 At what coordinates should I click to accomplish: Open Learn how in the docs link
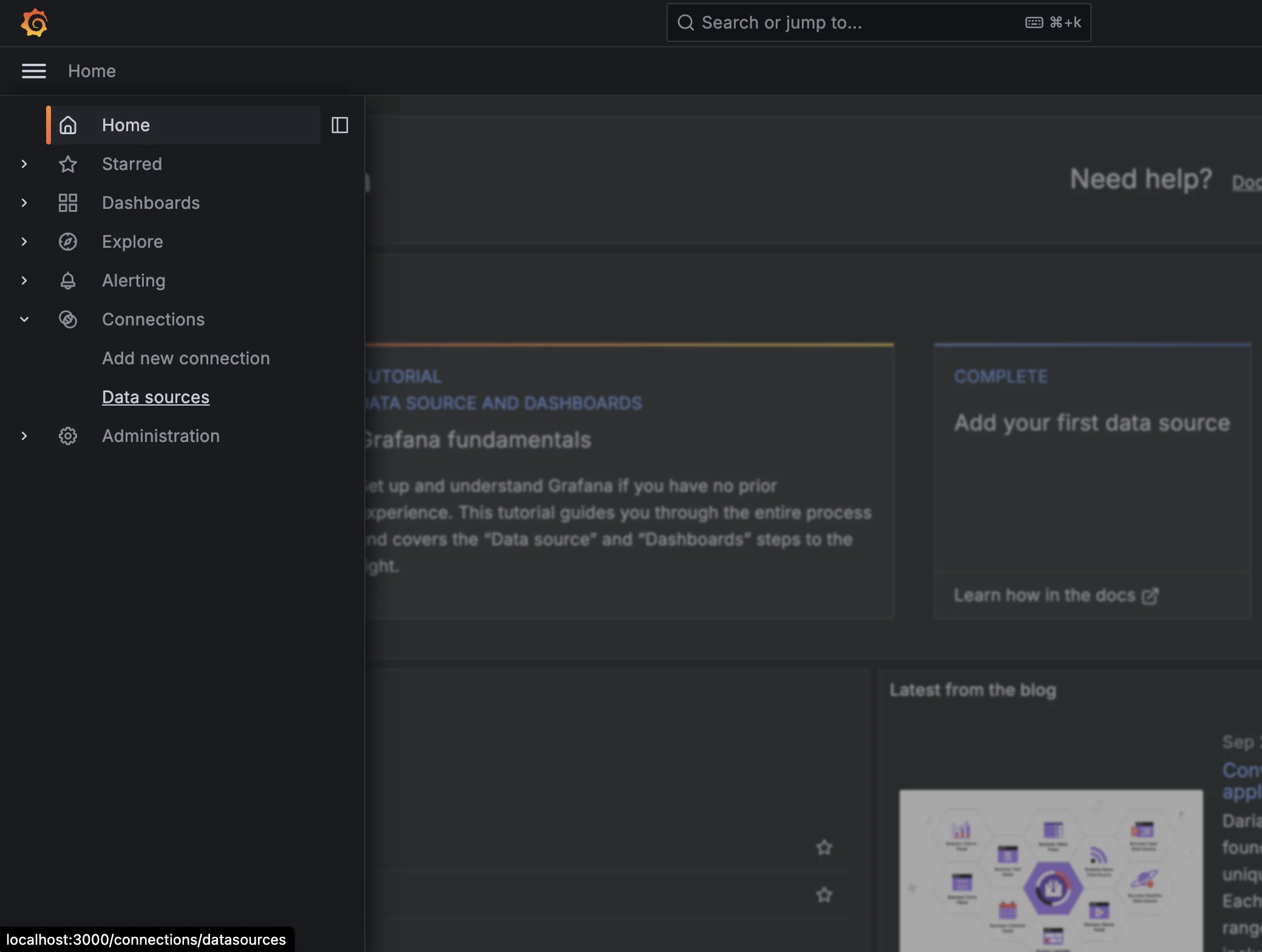[x=1056, y=596]
